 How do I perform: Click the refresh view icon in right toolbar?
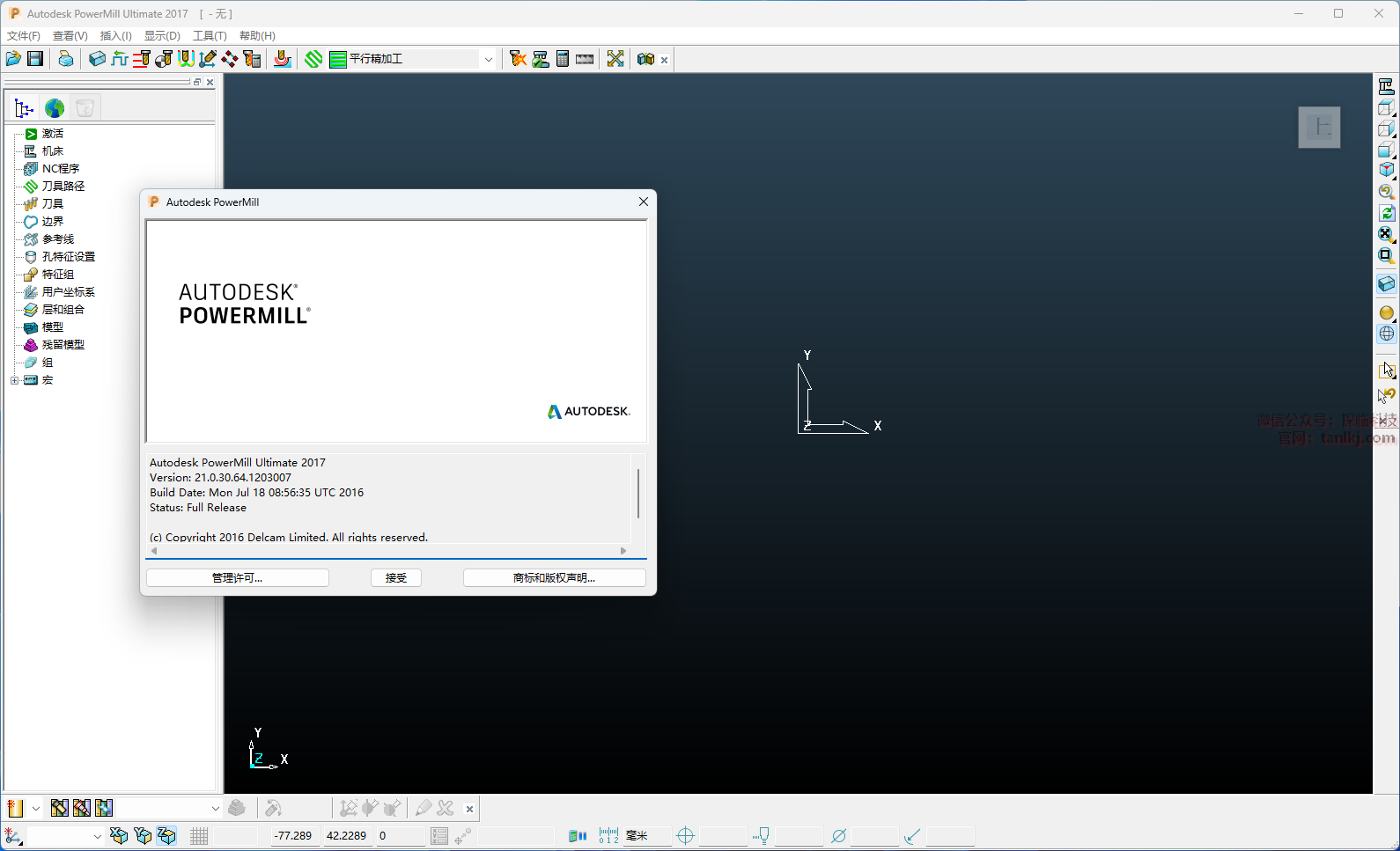tap(1386, 213)
